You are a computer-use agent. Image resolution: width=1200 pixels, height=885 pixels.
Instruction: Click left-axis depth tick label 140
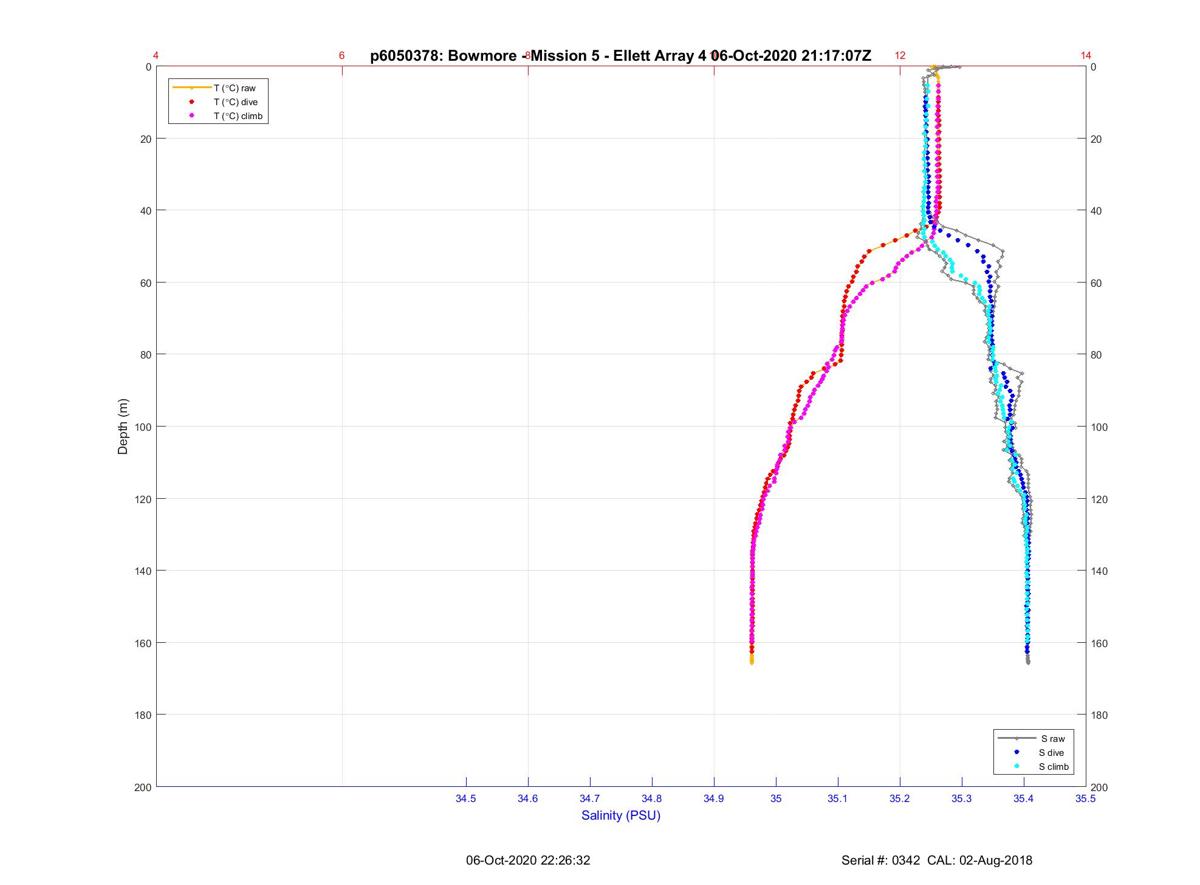[141, 571]
